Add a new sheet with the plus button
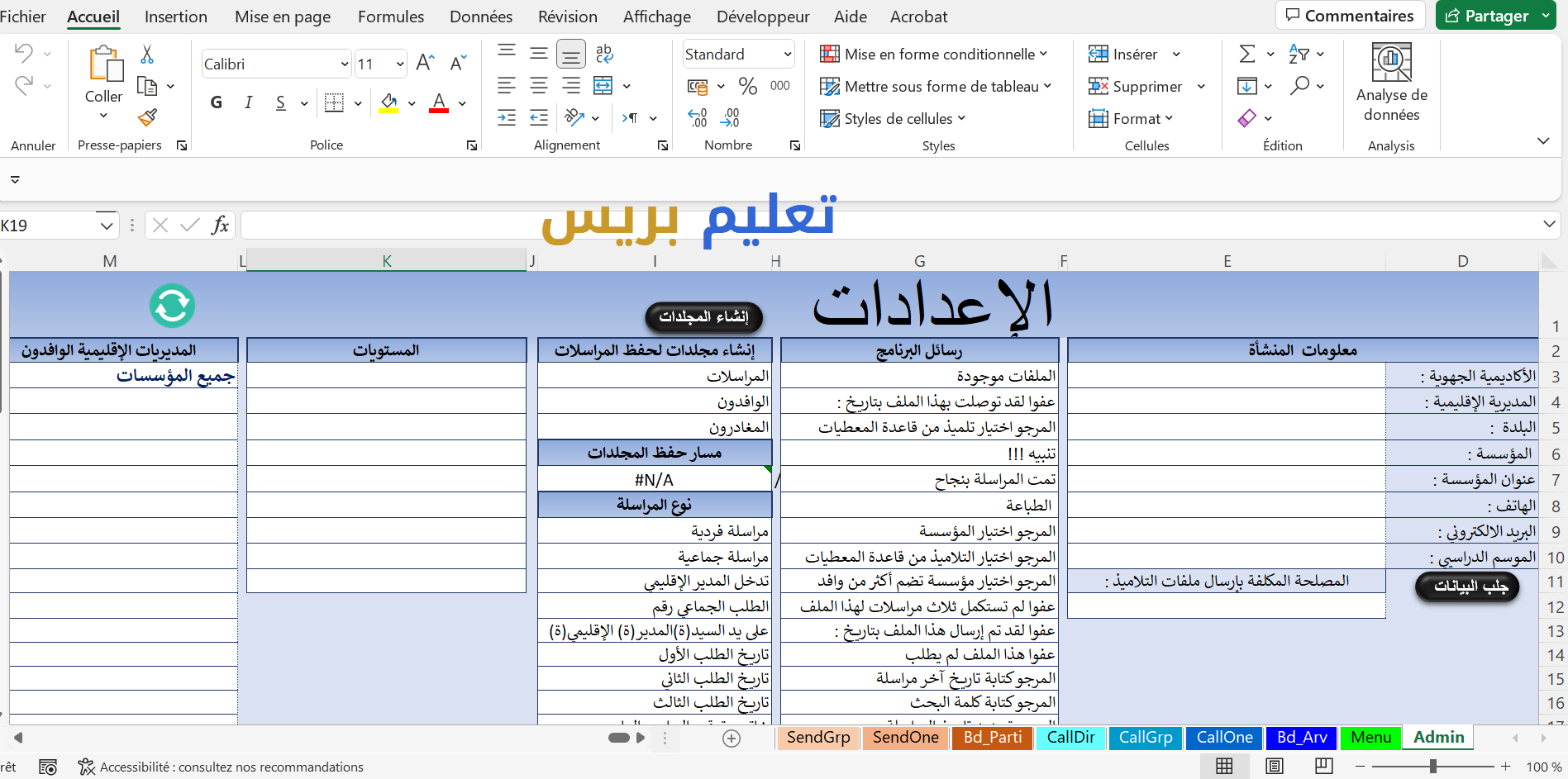1568x779 pixels. click(732, 739)
